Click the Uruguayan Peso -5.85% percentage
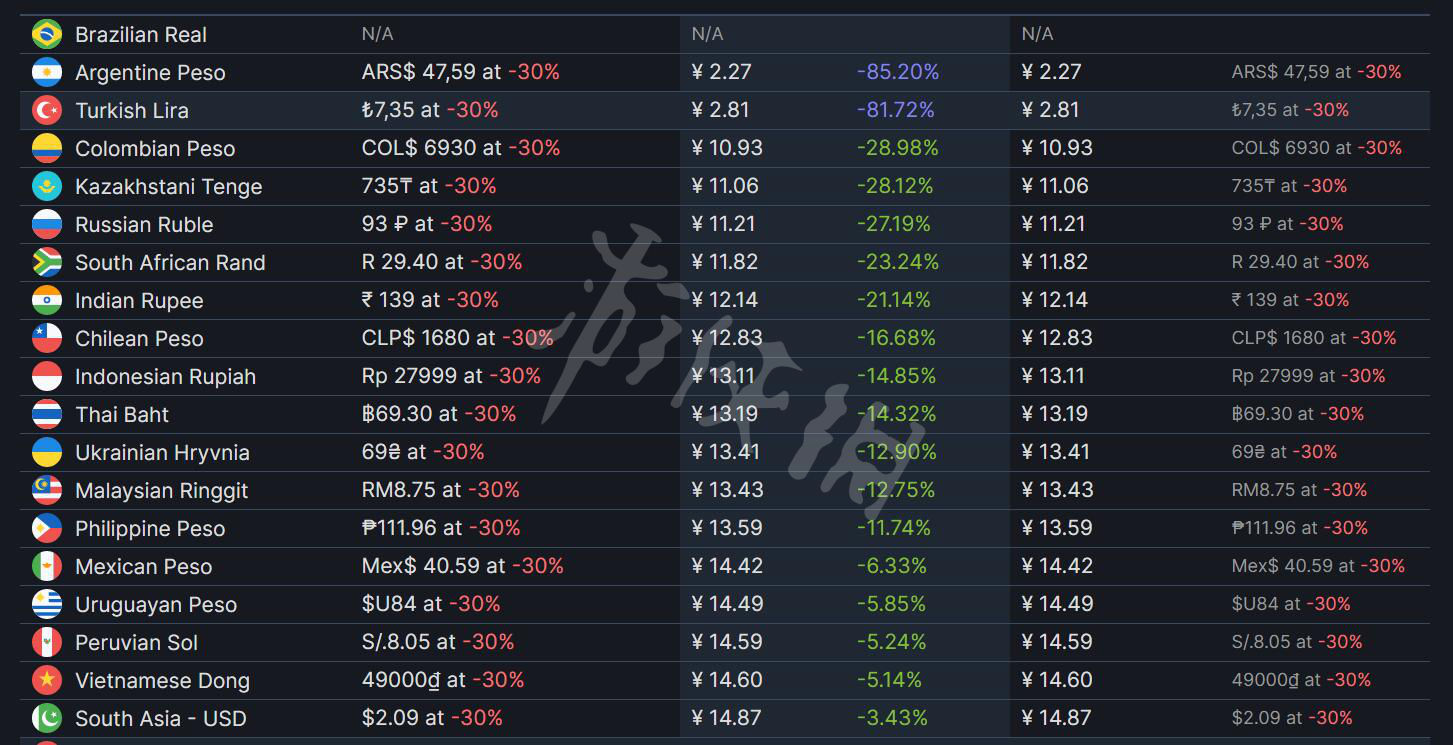This screenshot has width=1453, height=745. (x=891, y=604)
